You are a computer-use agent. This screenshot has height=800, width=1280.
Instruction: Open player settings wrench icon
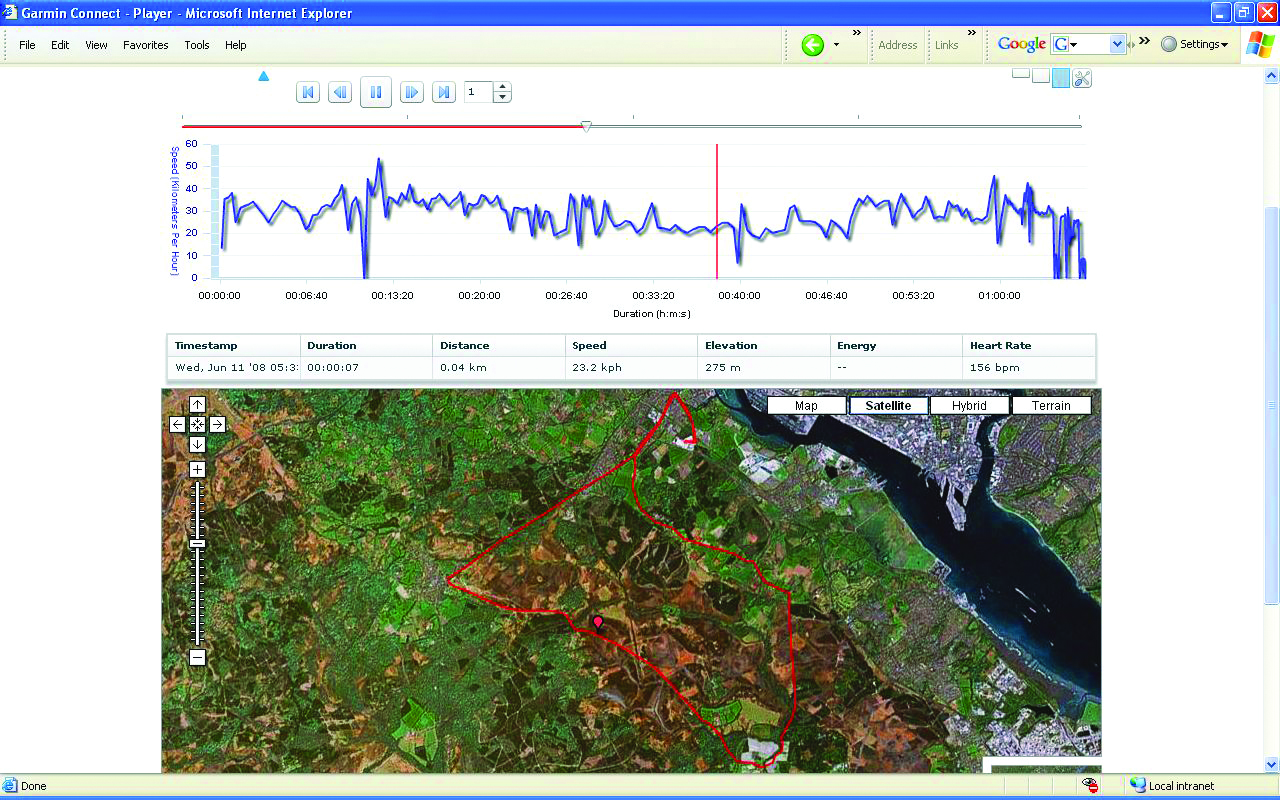coord(1082,79)
